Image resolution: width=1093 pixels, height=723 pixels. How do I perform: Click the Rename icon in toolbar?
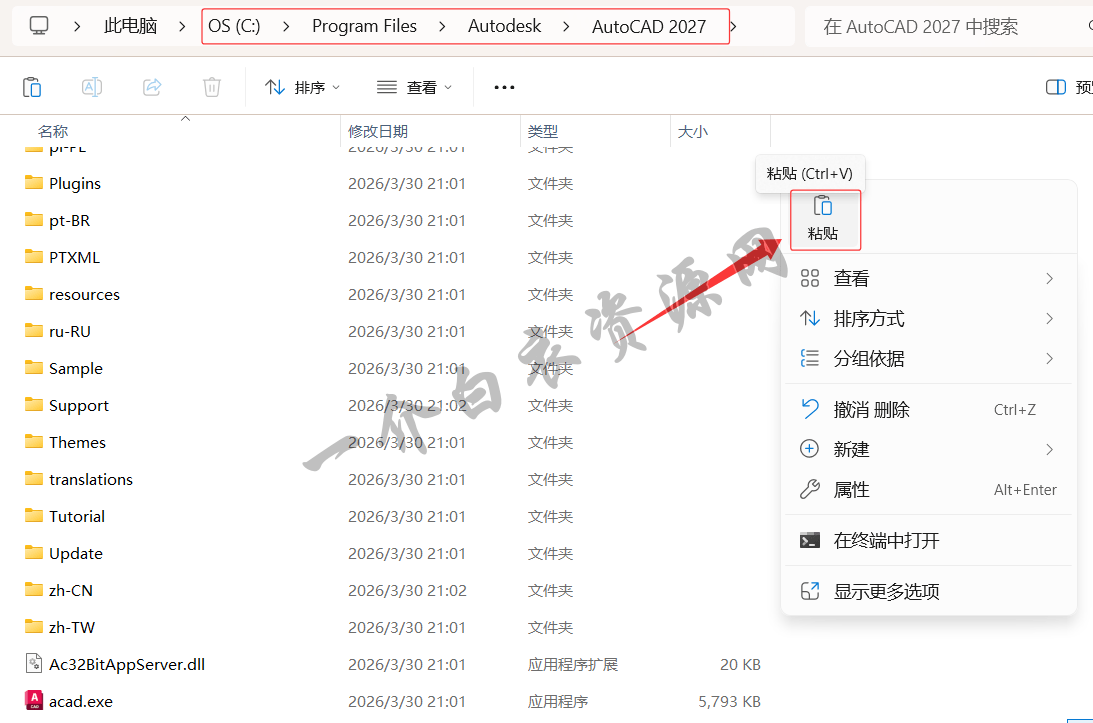tap(92, 87)
